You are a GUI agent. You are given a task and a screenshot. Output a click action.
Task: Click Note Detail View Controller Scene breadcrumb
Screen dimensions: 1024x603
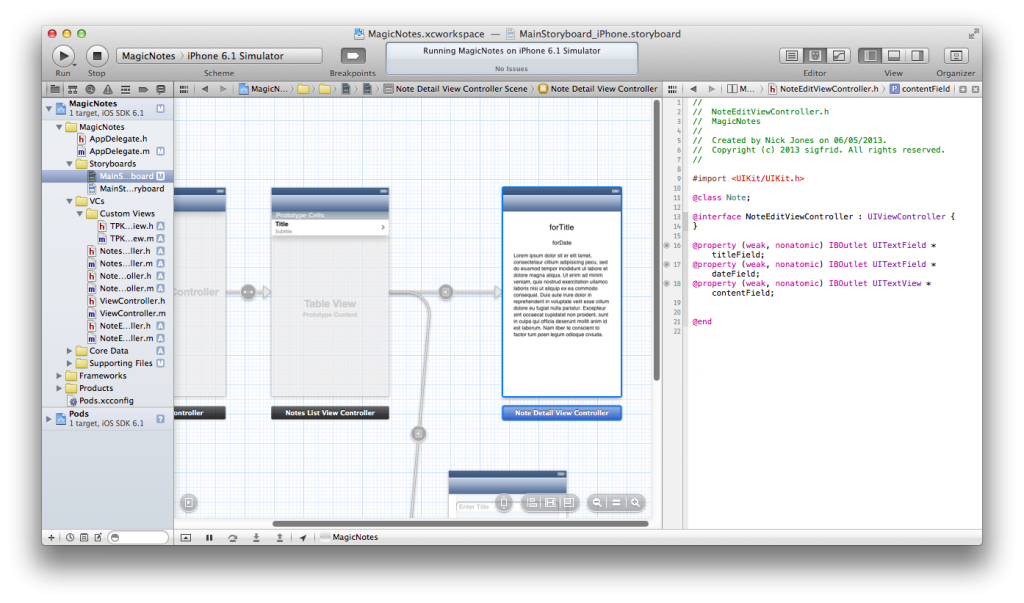(455, 90)
